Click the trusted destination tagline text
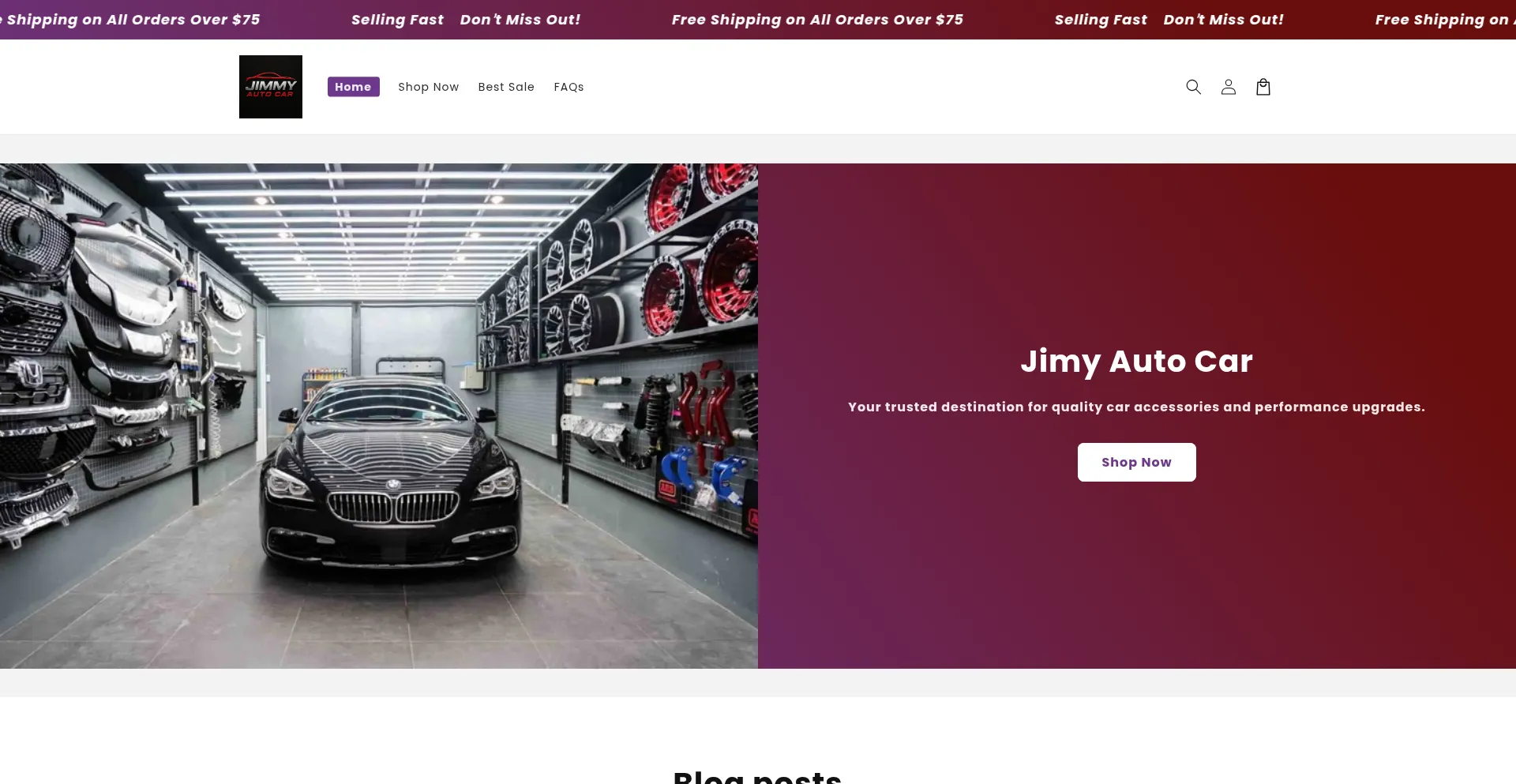This screenshot has height=784, width=1516. 1136,407
